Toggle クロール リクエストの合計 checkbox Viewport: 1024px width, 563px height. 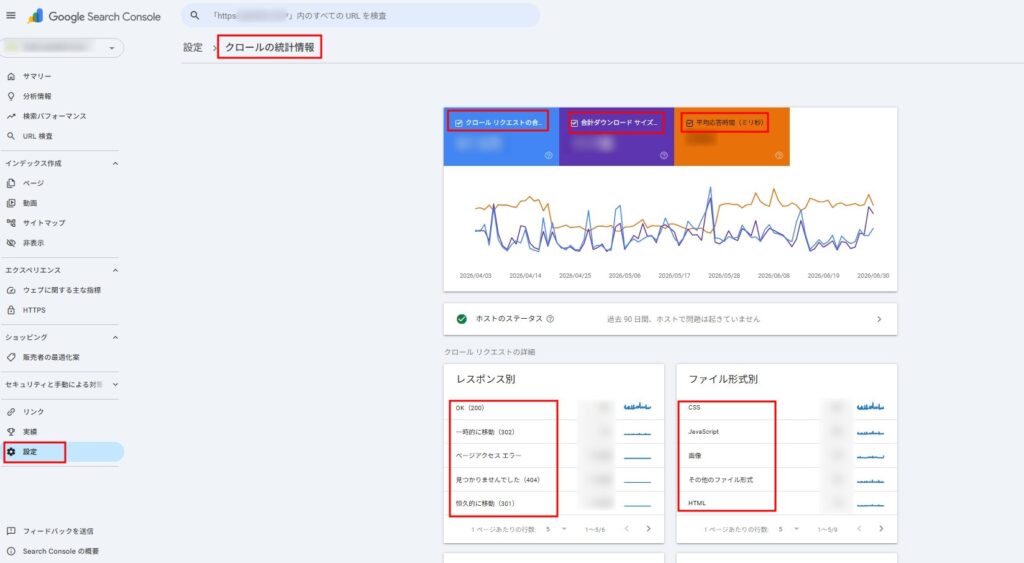(458, 123)
